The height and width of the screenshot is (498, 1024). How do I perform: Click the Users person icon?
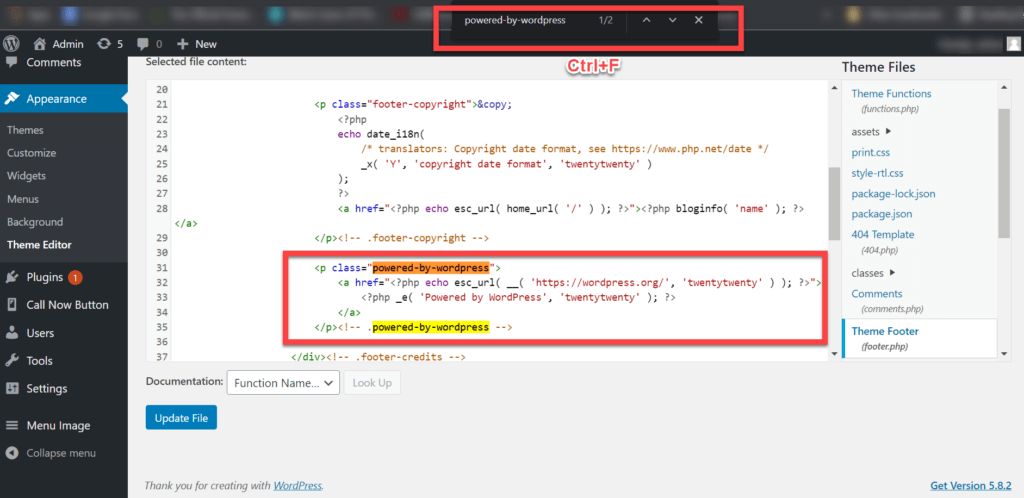[x=12, y=333]
